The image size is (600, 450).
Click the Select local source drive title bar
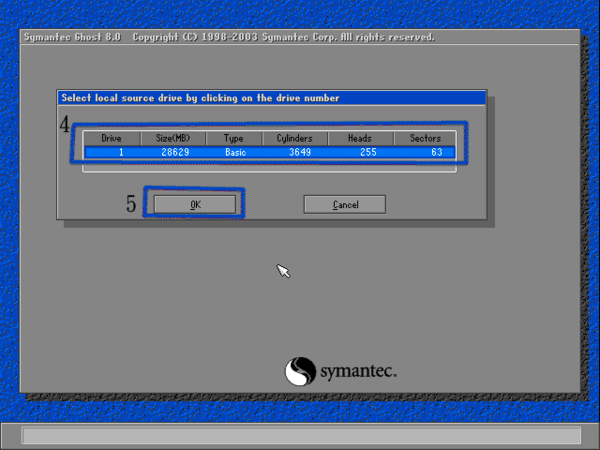click(272, 98)
